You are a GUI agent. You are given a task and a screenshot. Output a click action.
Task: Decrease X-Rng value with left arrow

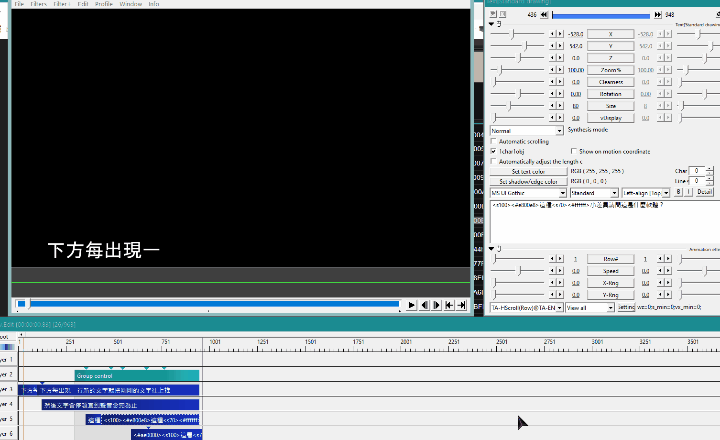click(552, 283)
